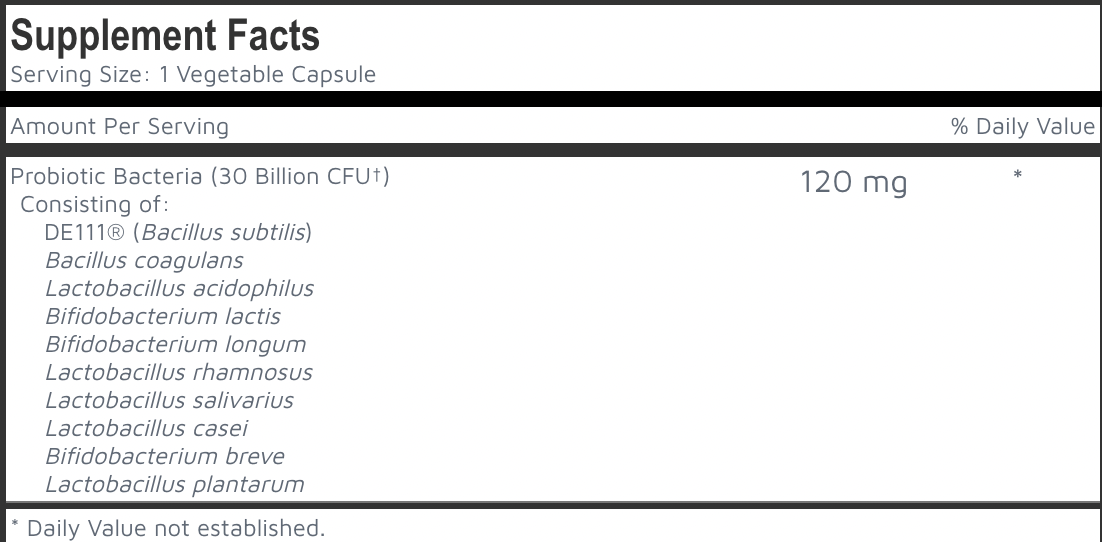Select the Lactobacillus acidophilus entry
The width and height of the screenshot is (1102, 542).
[179, 289]
